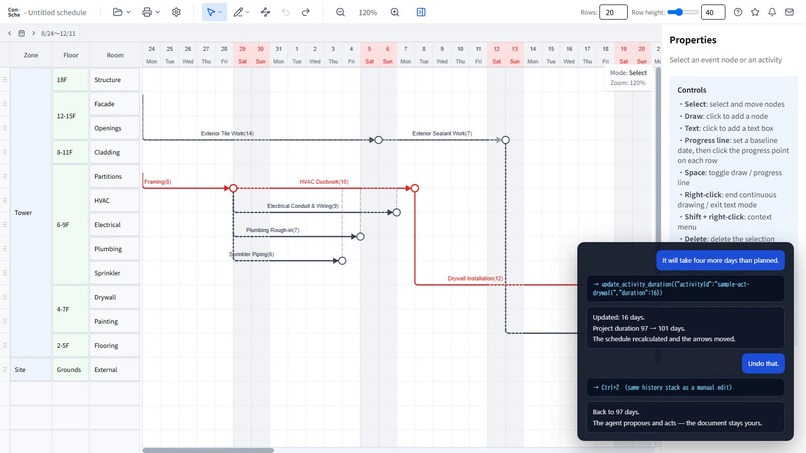Select the Room column header

click(115, 55)
